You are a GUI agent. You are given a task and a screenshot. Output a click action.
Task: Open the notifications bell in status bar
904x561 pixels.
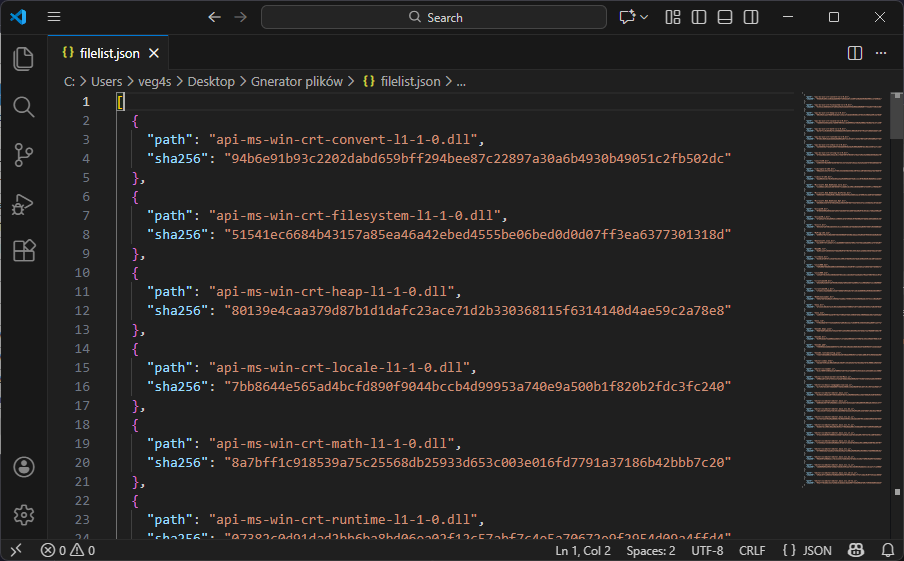[885, 550]
